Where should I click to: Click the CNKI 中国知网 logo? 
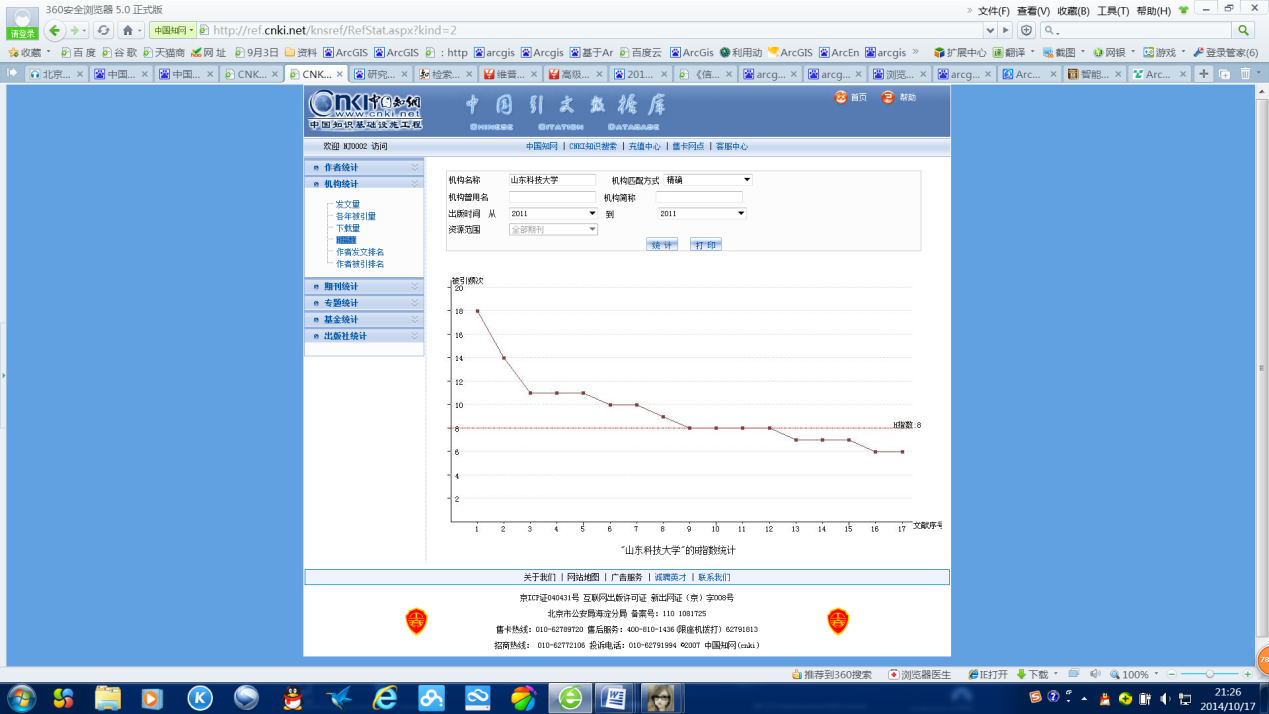[365, 110]
